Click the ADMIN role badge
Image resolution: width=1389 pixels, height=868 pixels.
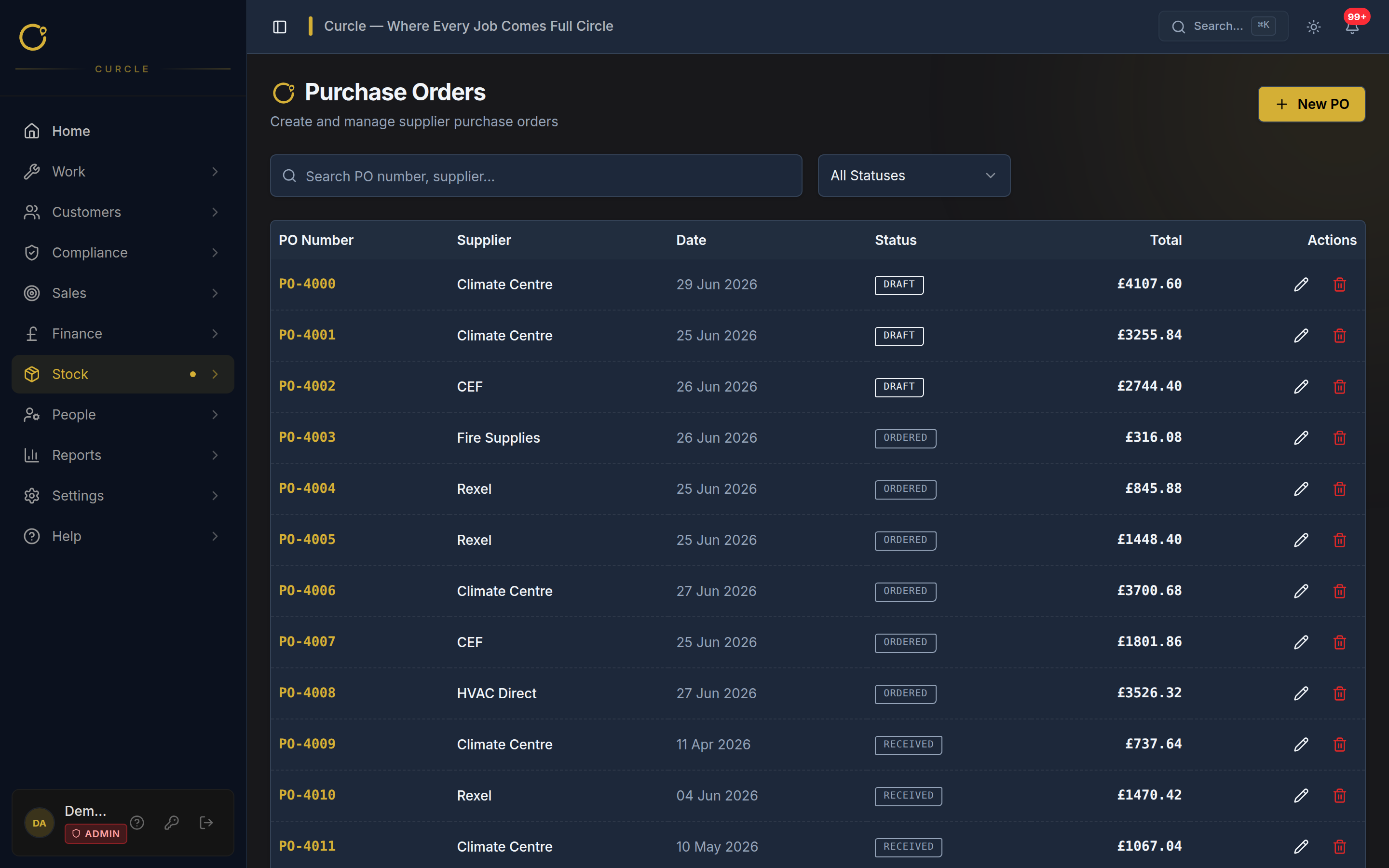pyautogui.click(x=96, y=834)
